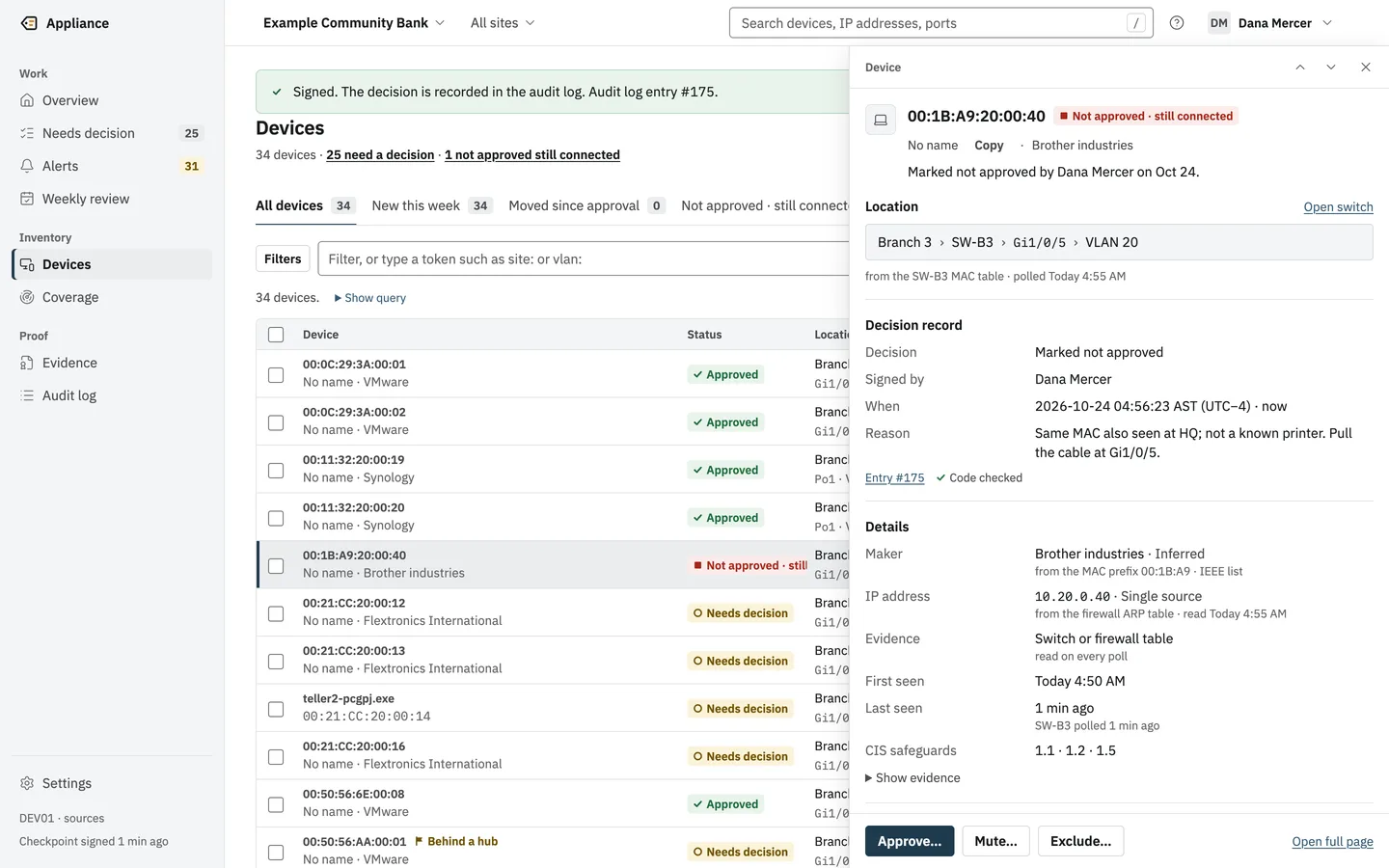Open Alerts from the sidebar
This screenshot has width=1389, height=868.
111,166
